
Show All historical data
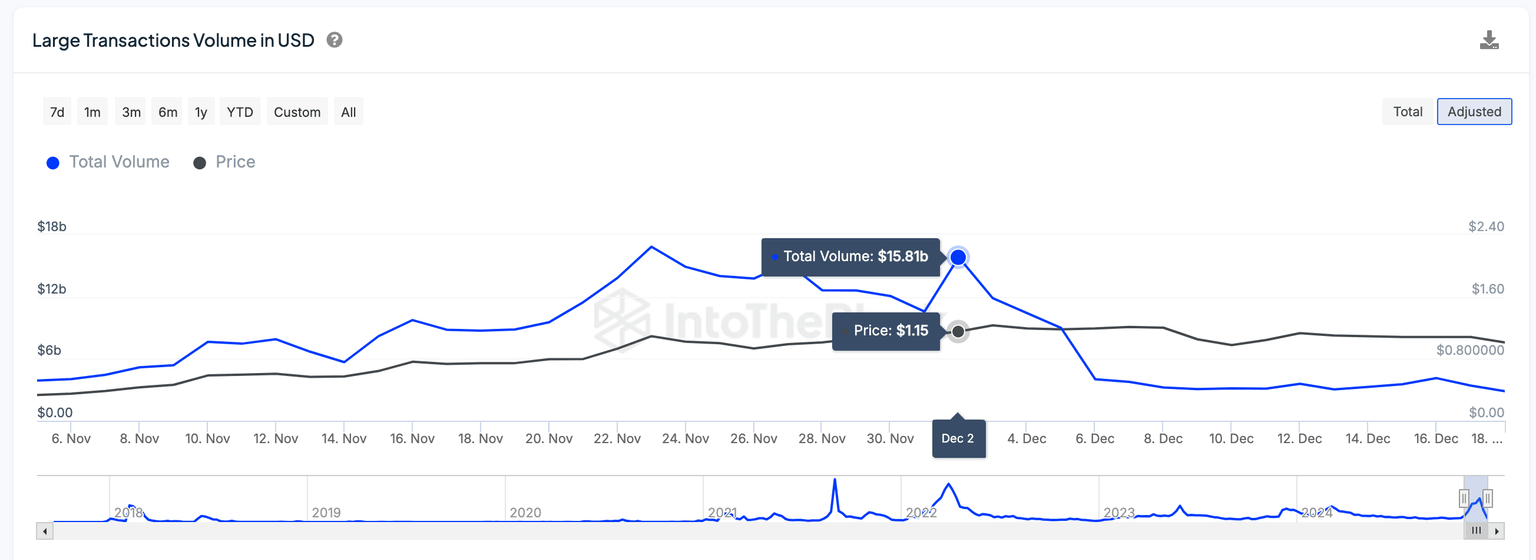click(x=348, y=112)
